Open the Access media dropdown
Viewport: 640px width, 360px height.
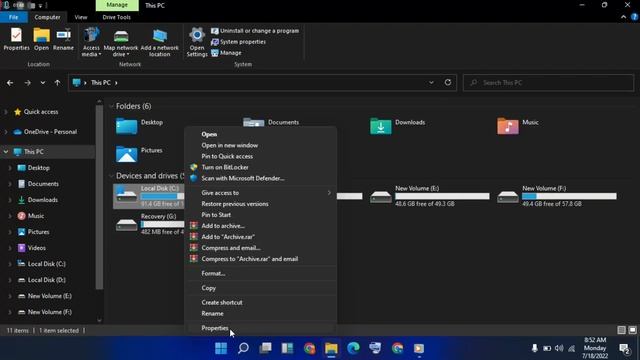click(x=91, y=42)
